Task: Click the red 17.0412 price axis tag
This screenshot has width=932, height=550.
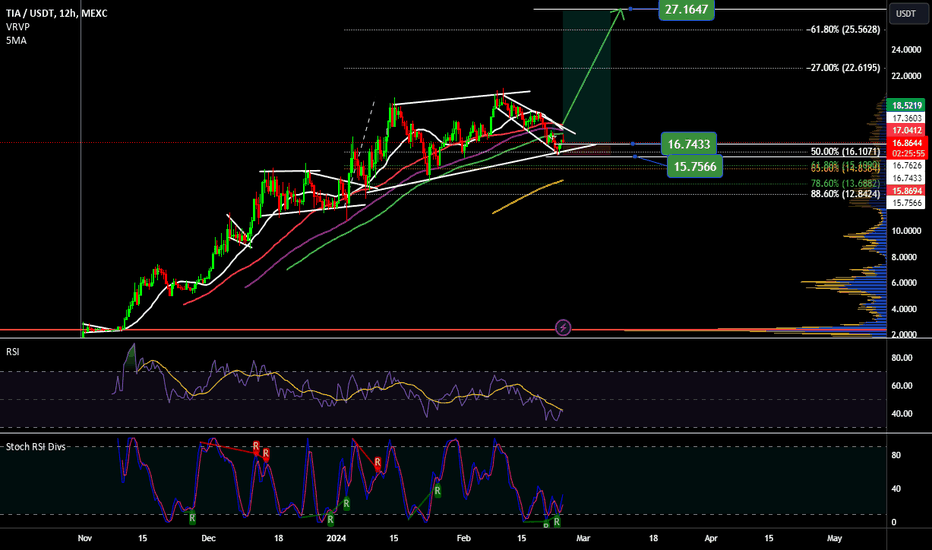Action: point(906,130)
